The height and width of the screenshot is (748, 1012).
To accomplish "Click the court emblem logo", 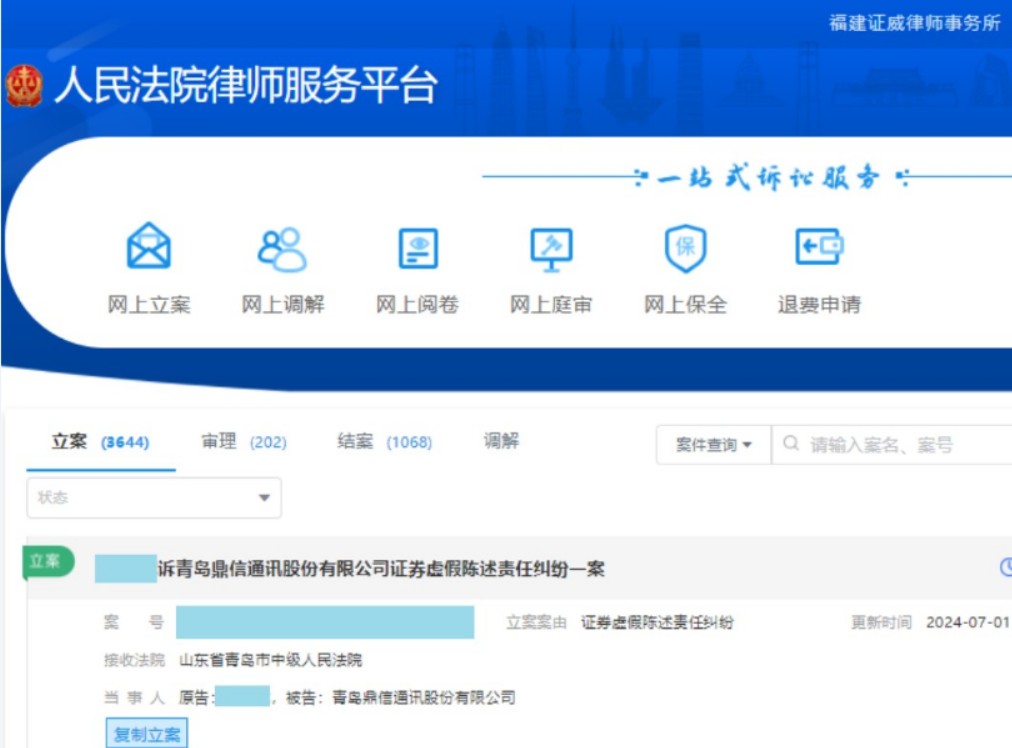I will click(x=25, y=85).
